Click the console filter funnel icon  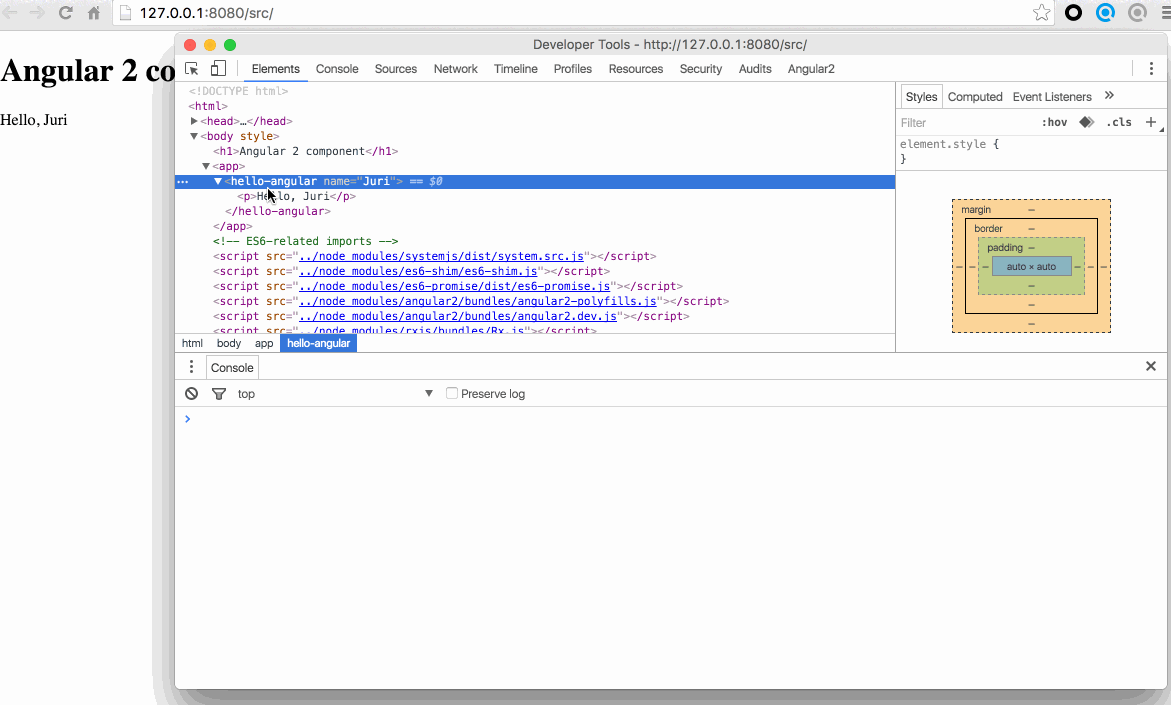click(x=219, y=394)
